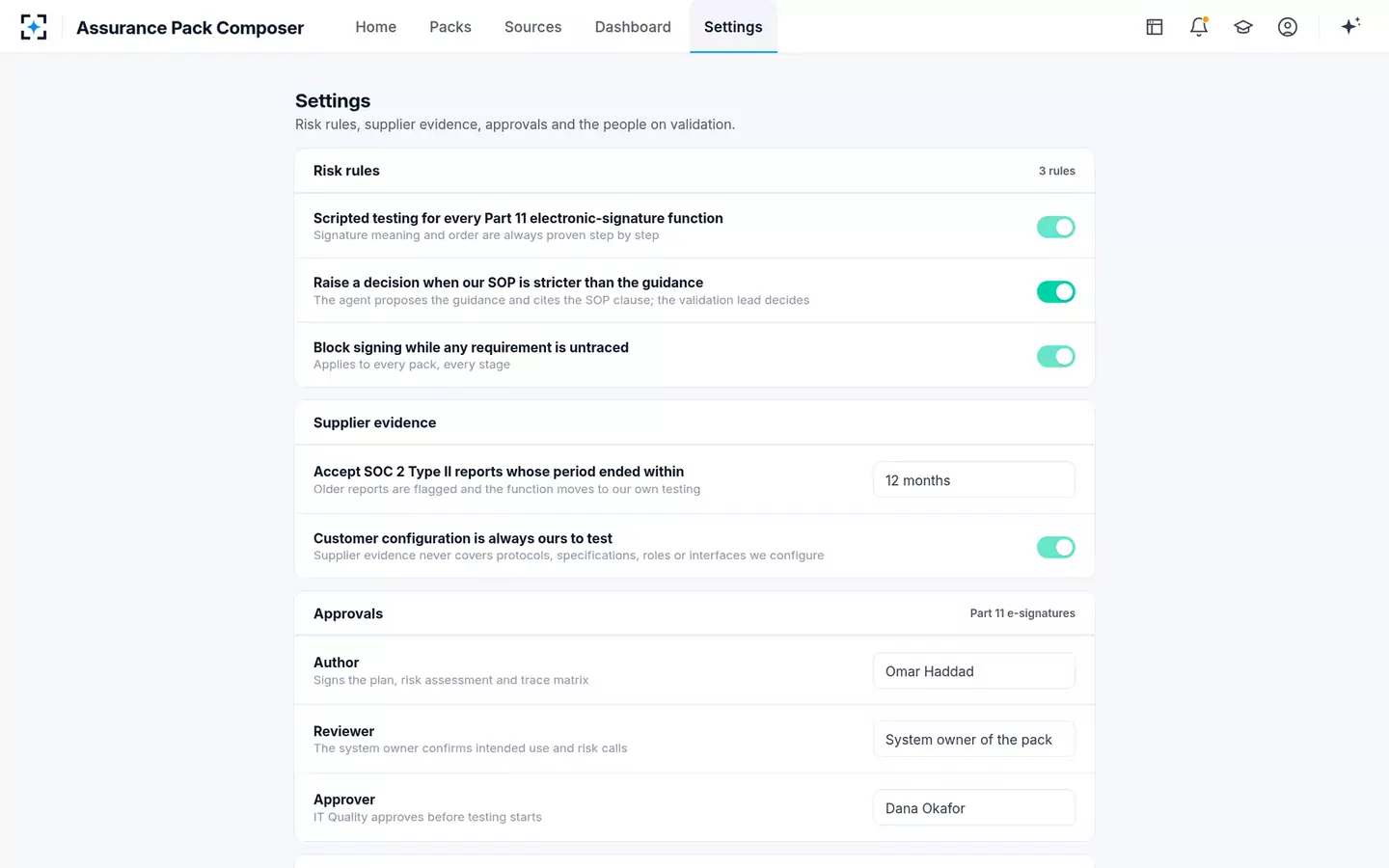This screenshot has height=868, width=1389.
Task: Launch the sparkle AI assistant icon
Action: click(x=1350, y=26)
